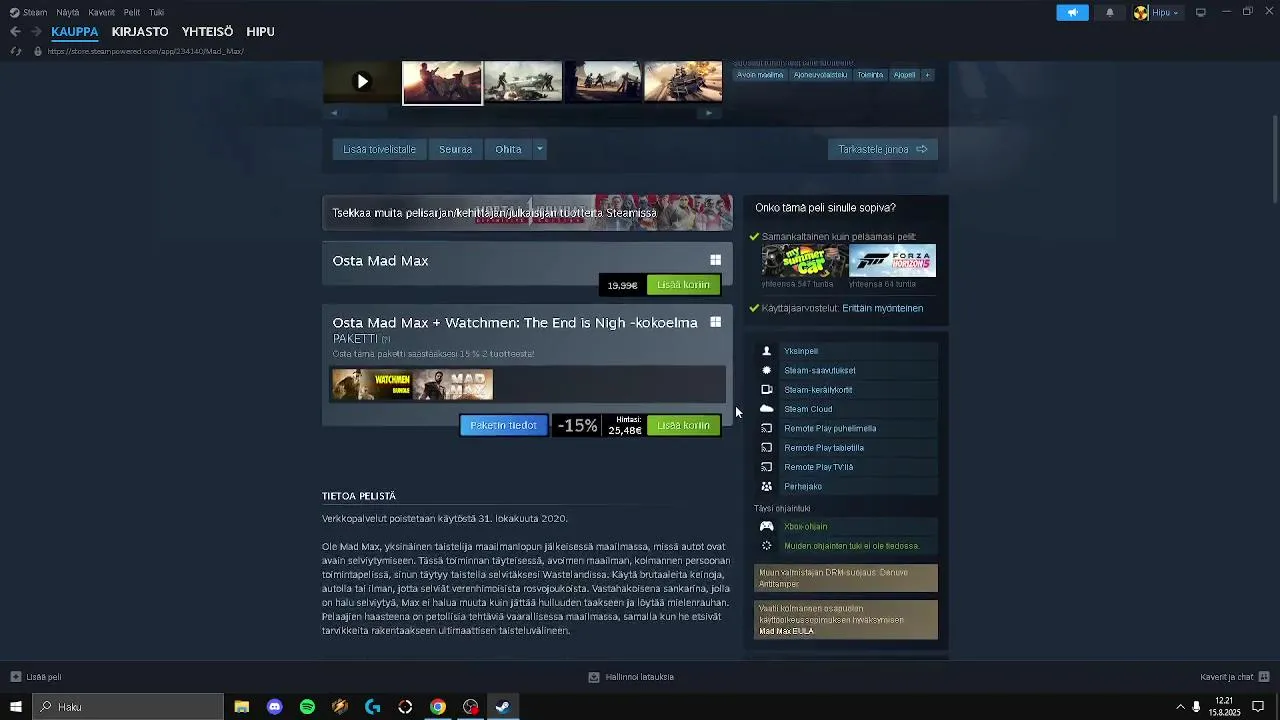Open the Windows Start menu
Image resolution: width=1280 pixels, height=720 pixels.
pyautogui.click(x=16, y=707)
